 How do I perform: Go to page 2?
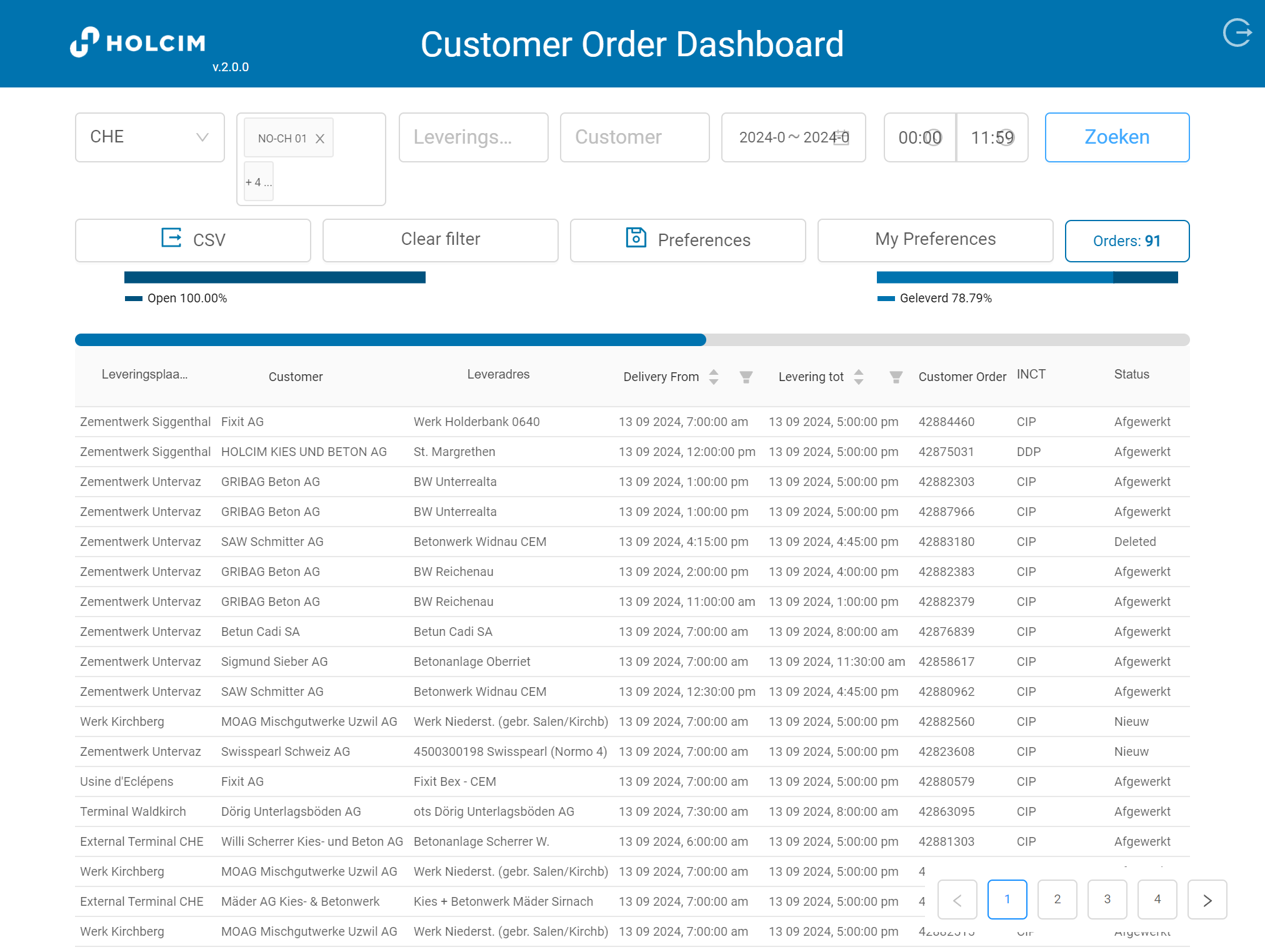tap(1057, 900)
